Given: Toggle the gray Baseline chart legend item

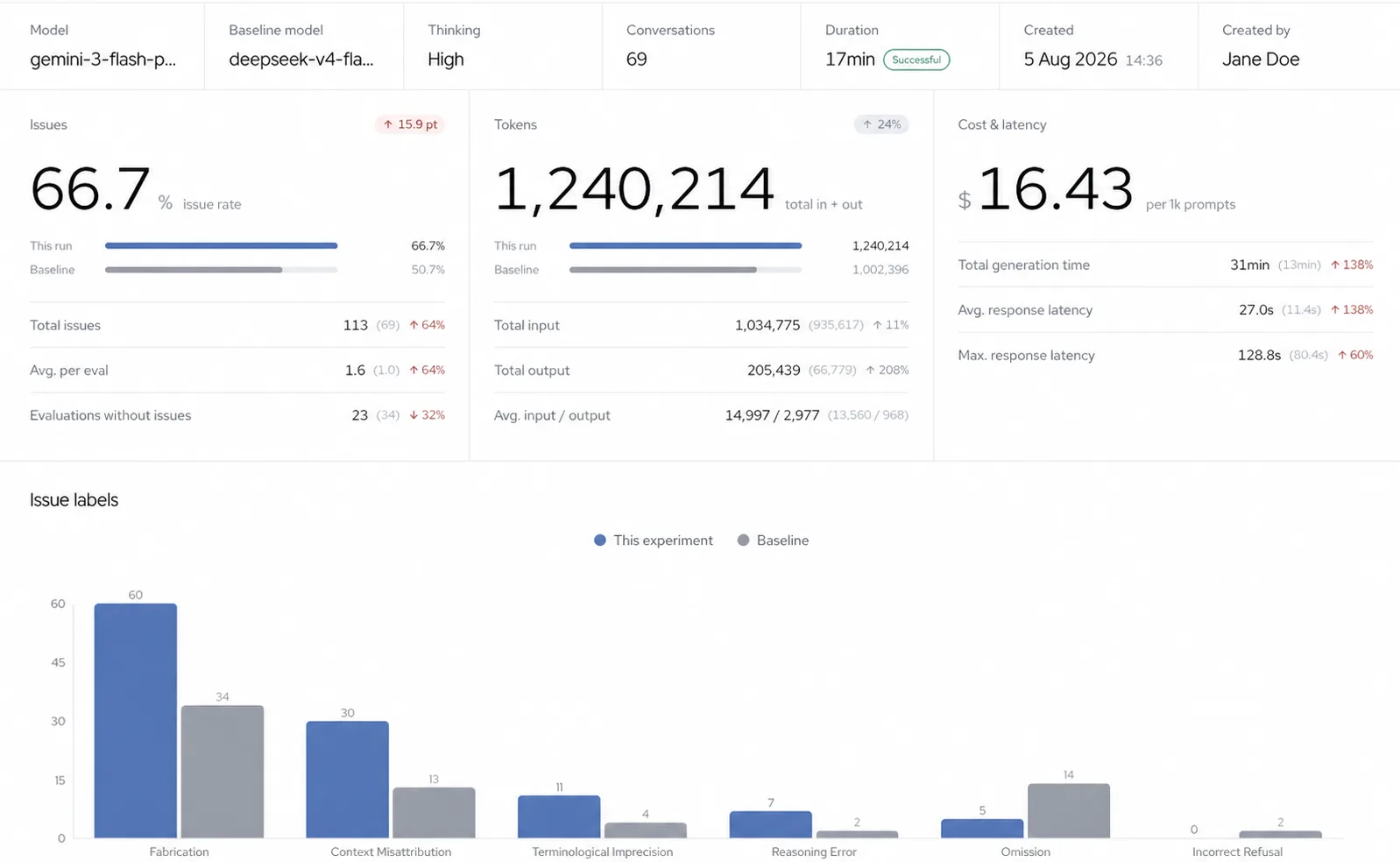Looking at the screenshot, I should coord(773,541).
